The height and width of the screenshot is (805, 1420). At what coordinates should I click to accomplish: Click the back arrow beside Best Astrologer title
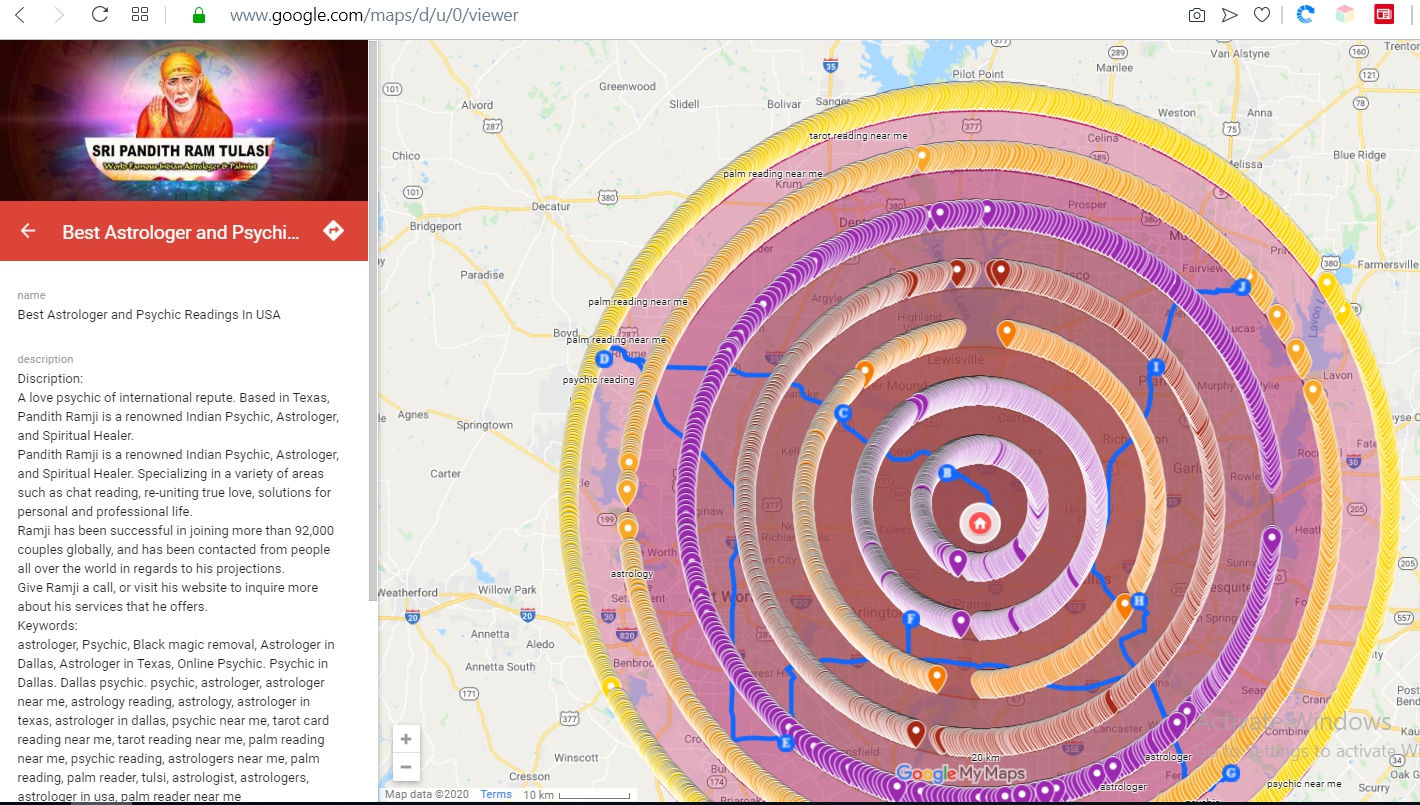tap(27, 230)
